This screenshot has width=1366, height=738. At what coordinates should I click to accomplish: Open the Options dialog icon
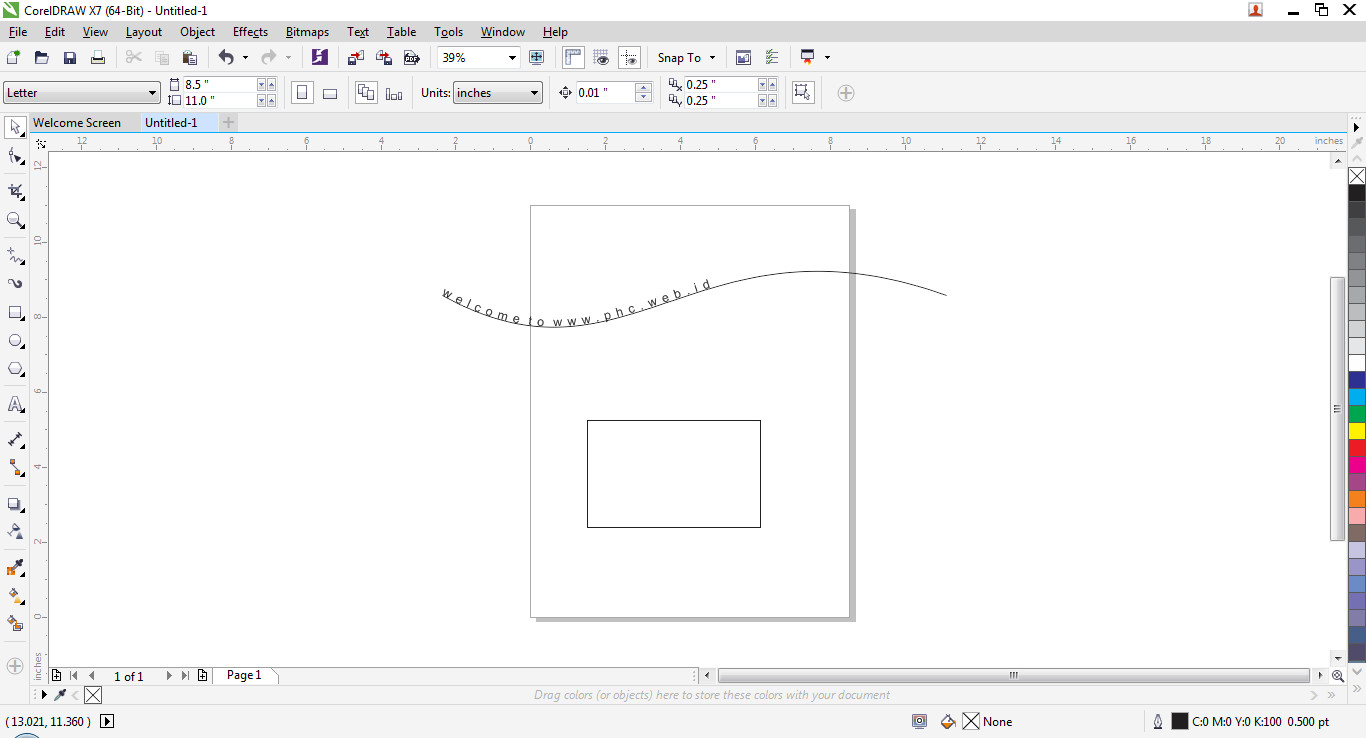(771, 58)
